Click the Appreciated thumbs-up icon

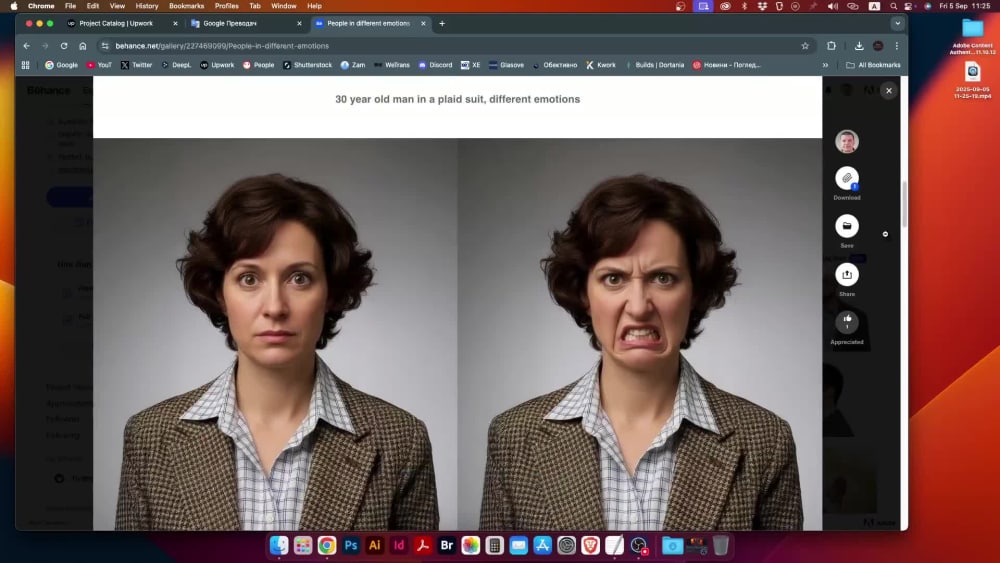click(x=846, y=322)
